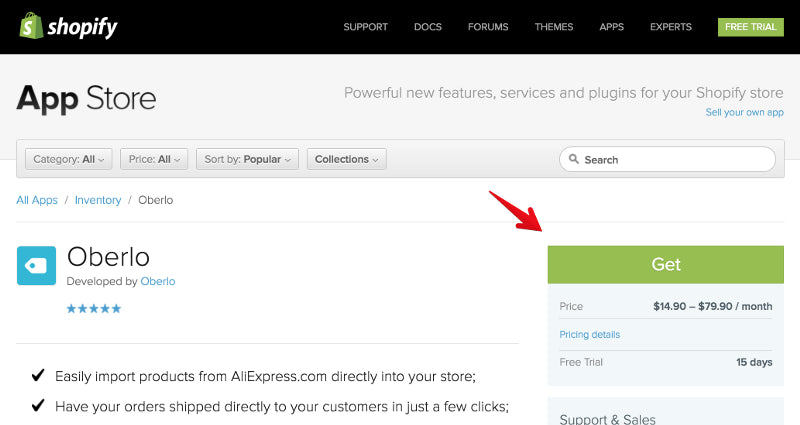The width and height of the screenshot is (800, 425).
Task: Click the five-star rating
Action: pos(94,308)
